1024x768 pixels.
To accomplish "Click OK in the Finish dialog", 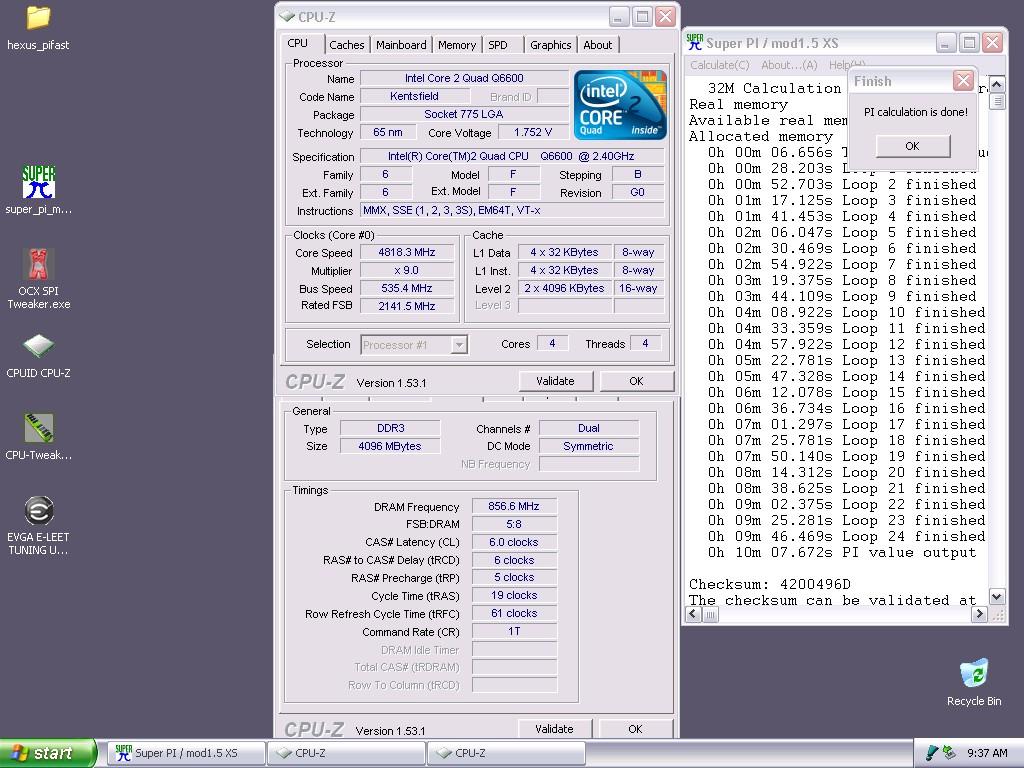I will point(912,146).
